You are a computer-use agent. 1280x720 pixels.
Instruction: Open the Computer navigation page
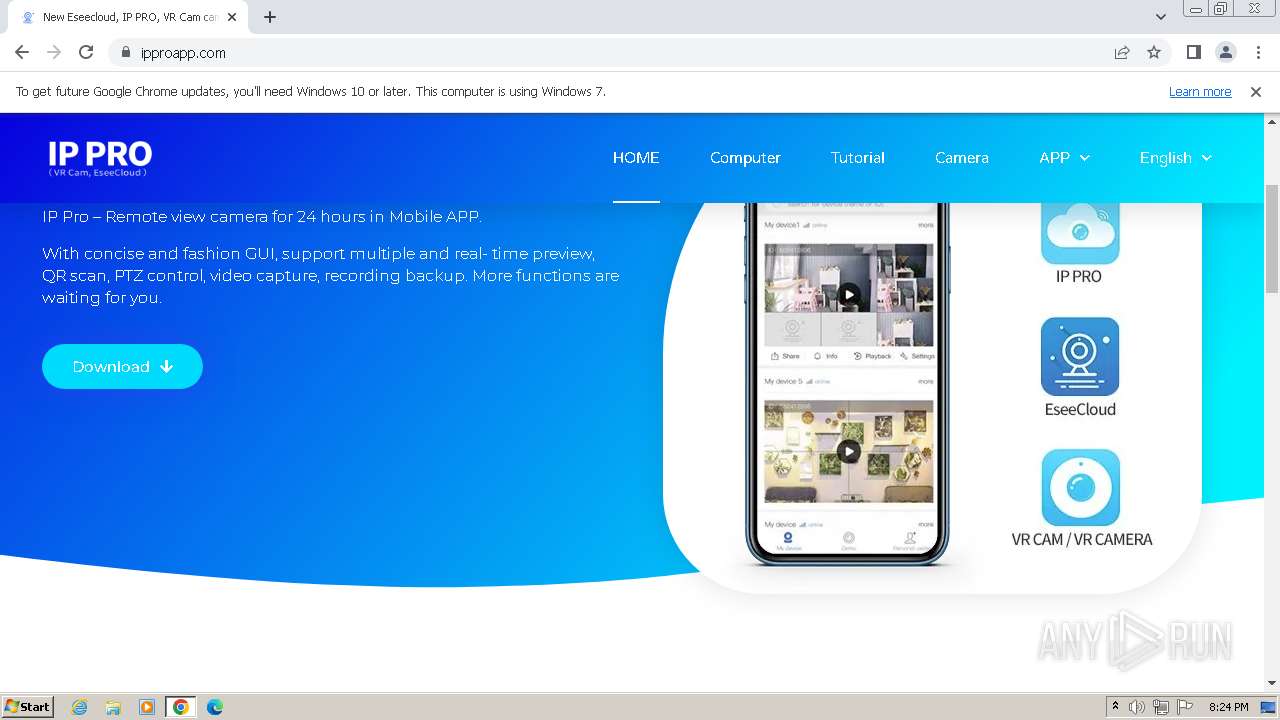745,158
